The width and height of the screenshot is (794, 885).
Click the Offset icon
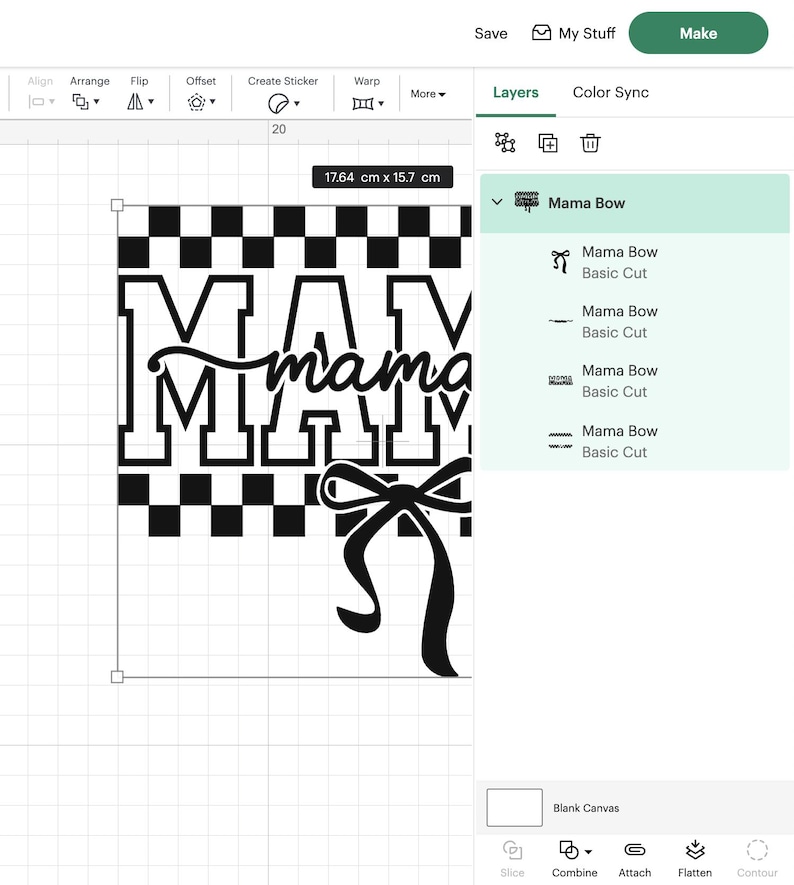196,102
